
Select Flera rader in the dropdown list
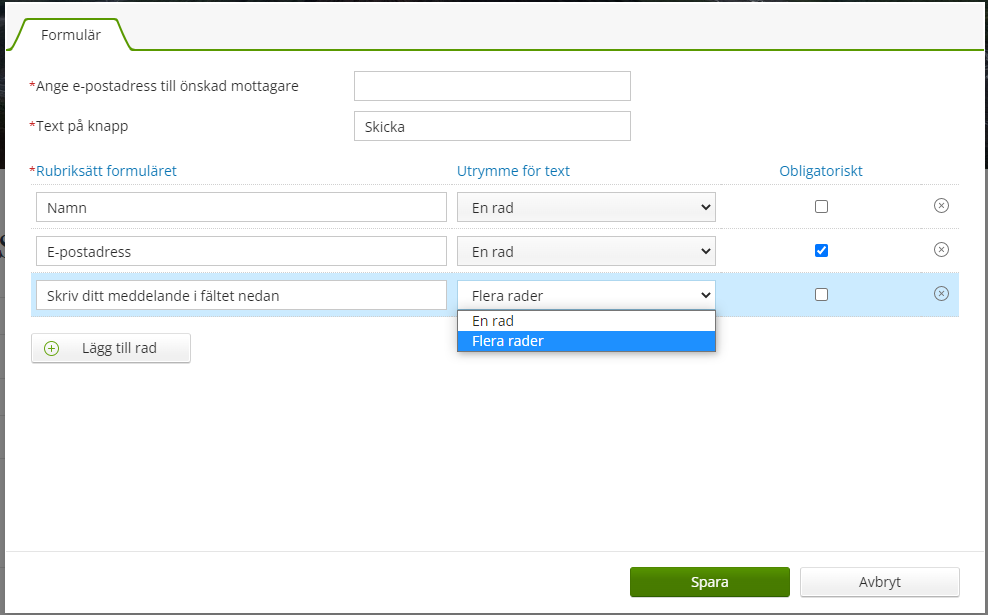point(586,341)
